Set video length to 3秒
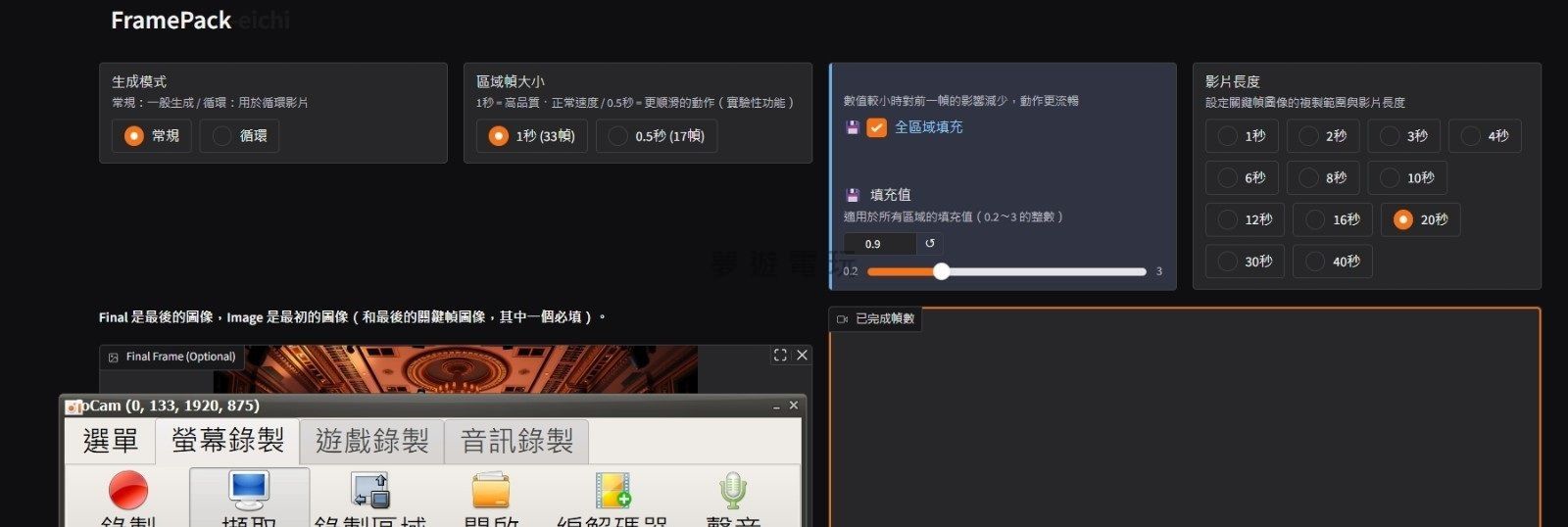 [1404, 135]
